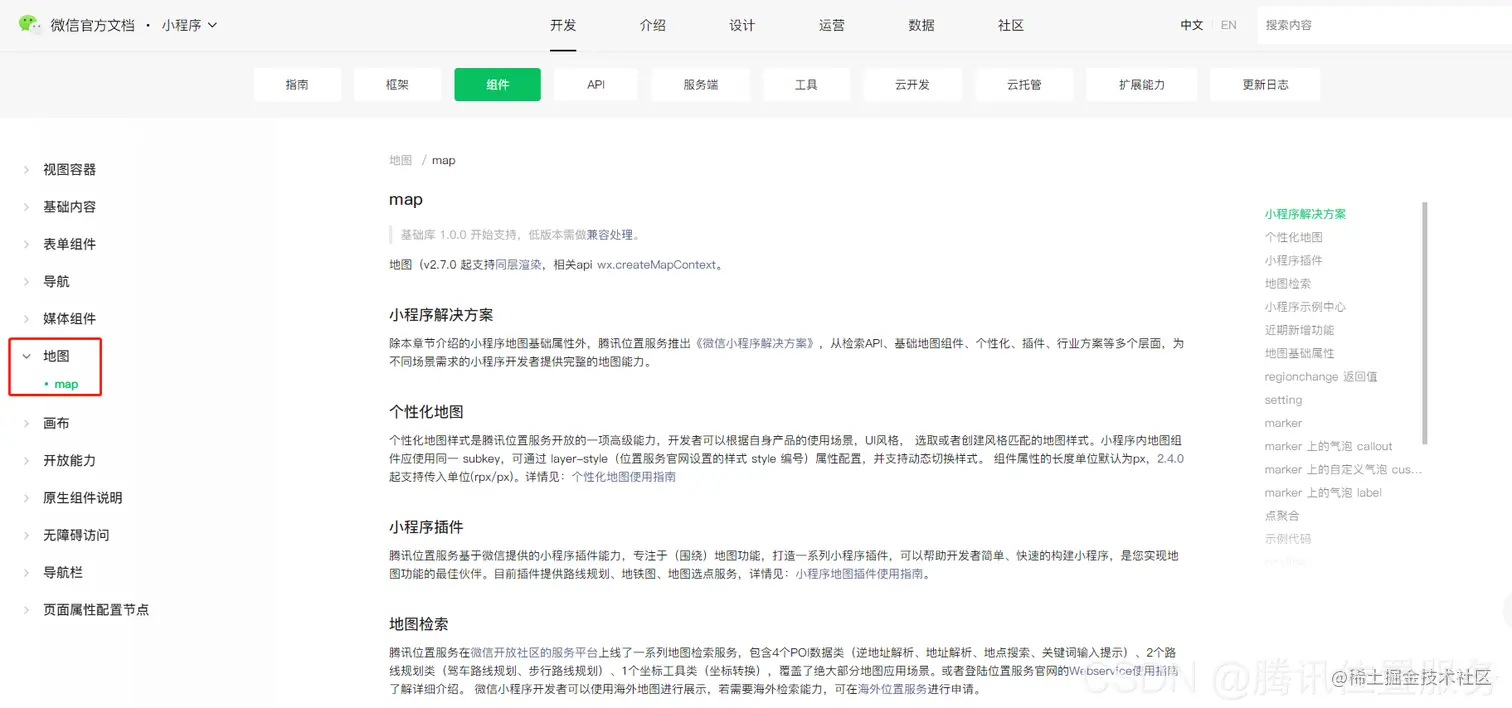Jump to 地图基础属性 in outline
This screenshot has height=708, width=1512.
pyautogui.click(x=1299, y=353)
